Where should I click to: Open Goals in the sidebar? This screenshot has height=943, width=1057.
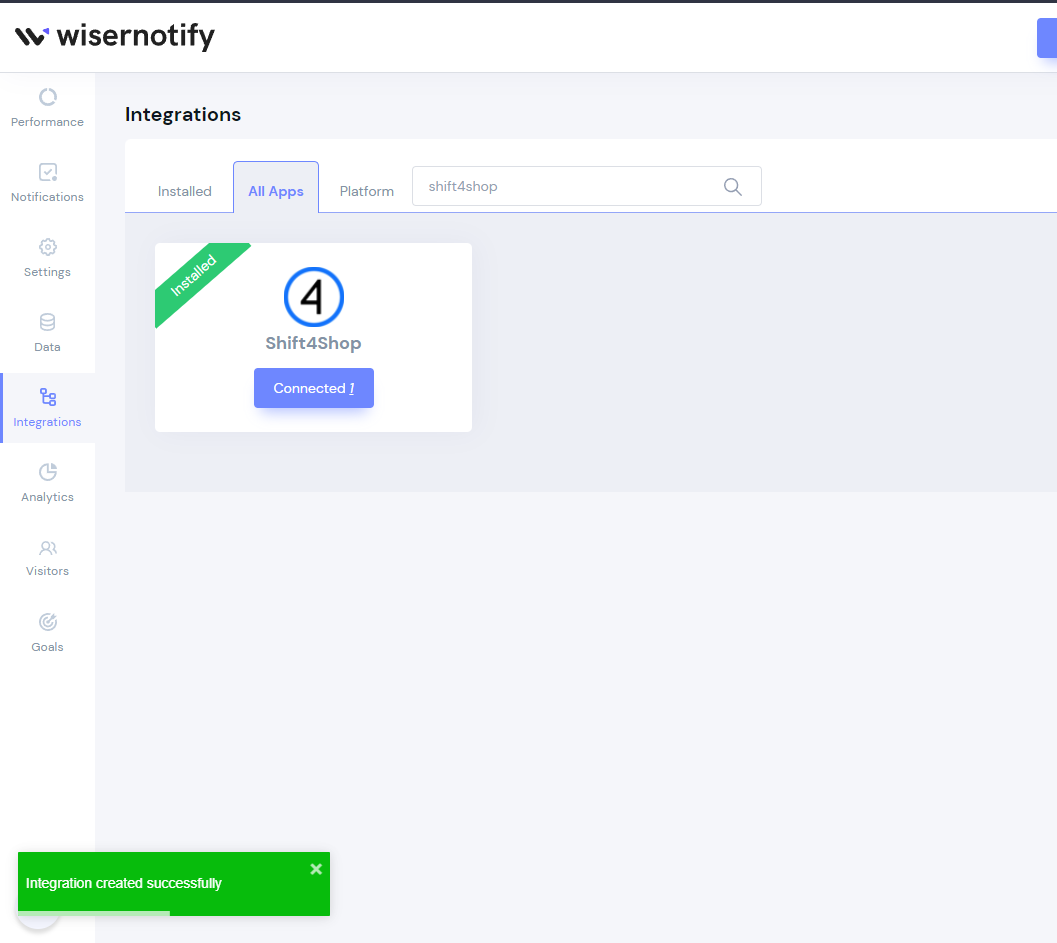pyautogui.click(x=47, y=632)
